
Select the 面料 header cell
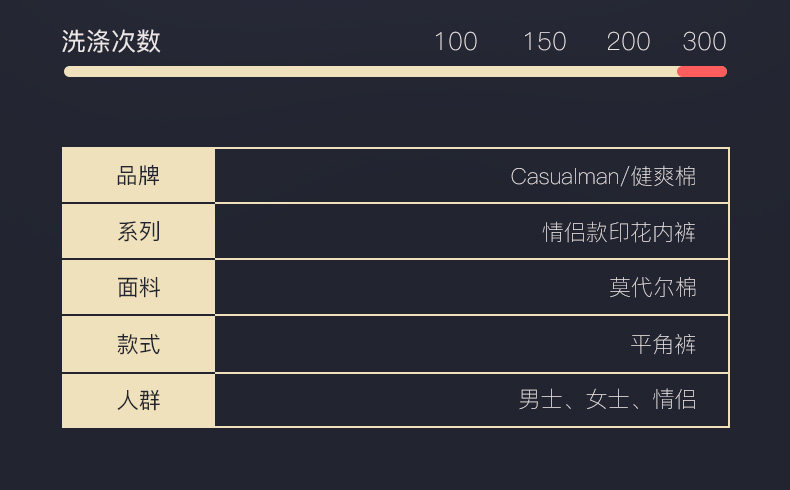click(x=139, y=288)
